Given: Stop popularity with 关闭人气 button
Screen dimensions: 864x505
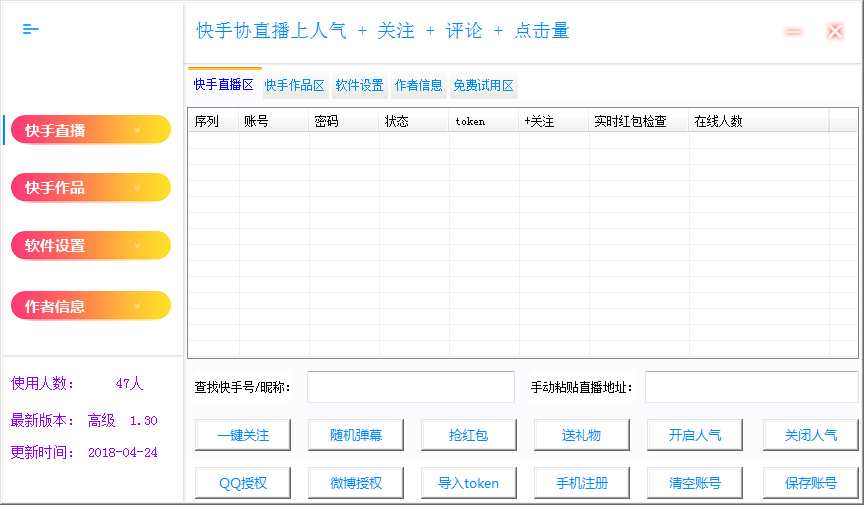Looking at the screenshot, I should point(811,435).
